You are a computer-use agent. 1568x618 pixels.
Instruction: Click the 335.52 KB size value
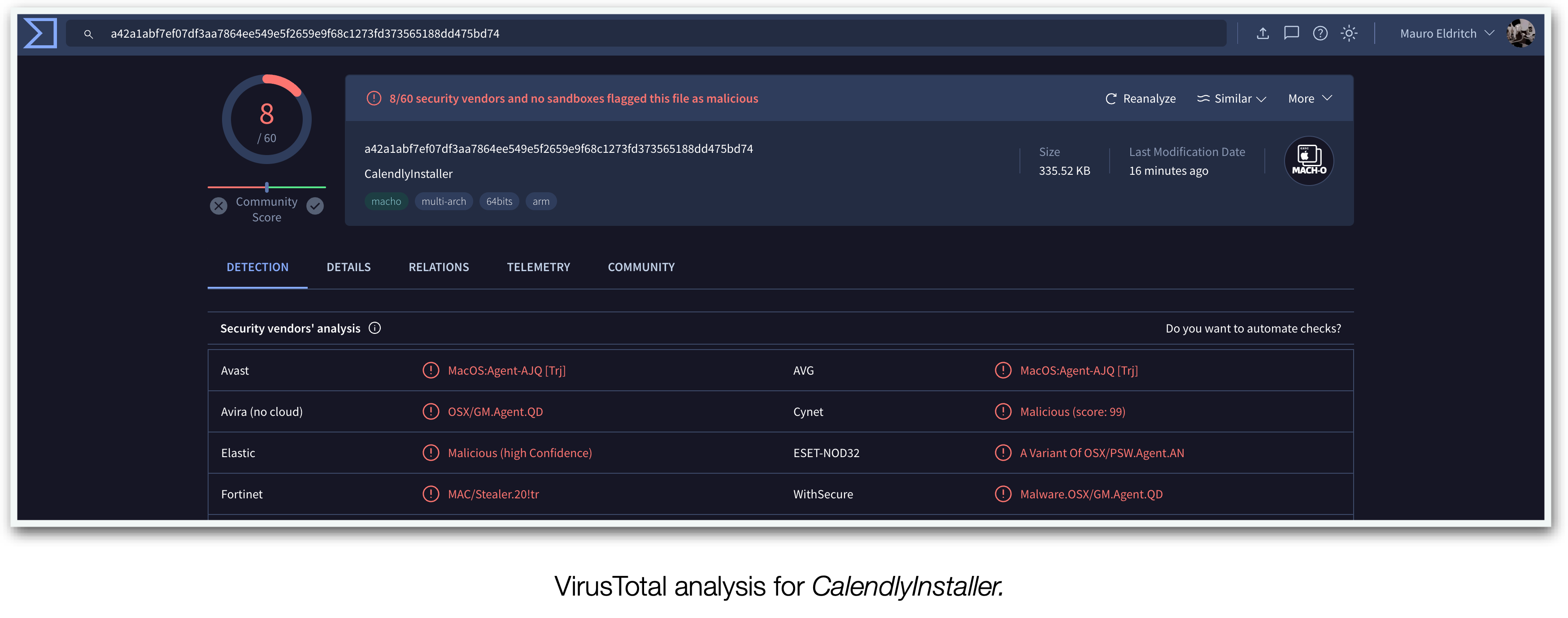pyautogui.click(x=1064, y=171)
